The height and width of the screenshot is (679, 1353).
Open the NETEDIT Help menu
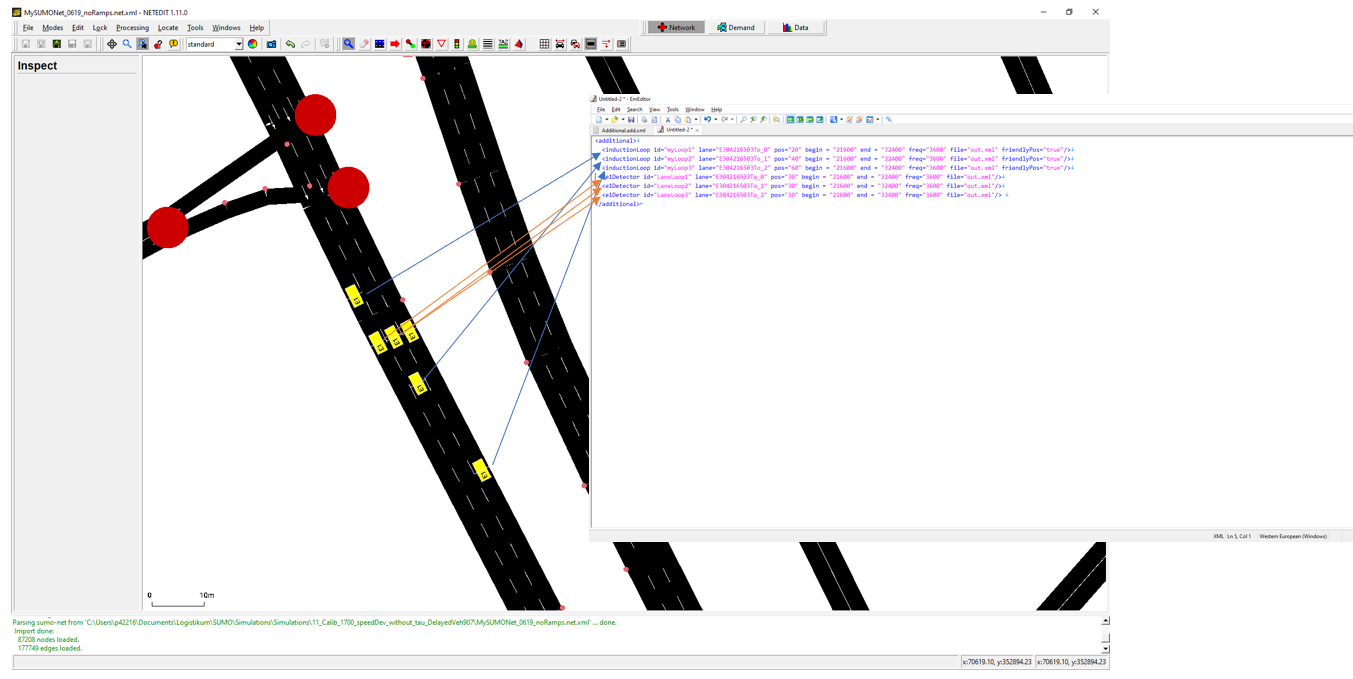point(257,28)
